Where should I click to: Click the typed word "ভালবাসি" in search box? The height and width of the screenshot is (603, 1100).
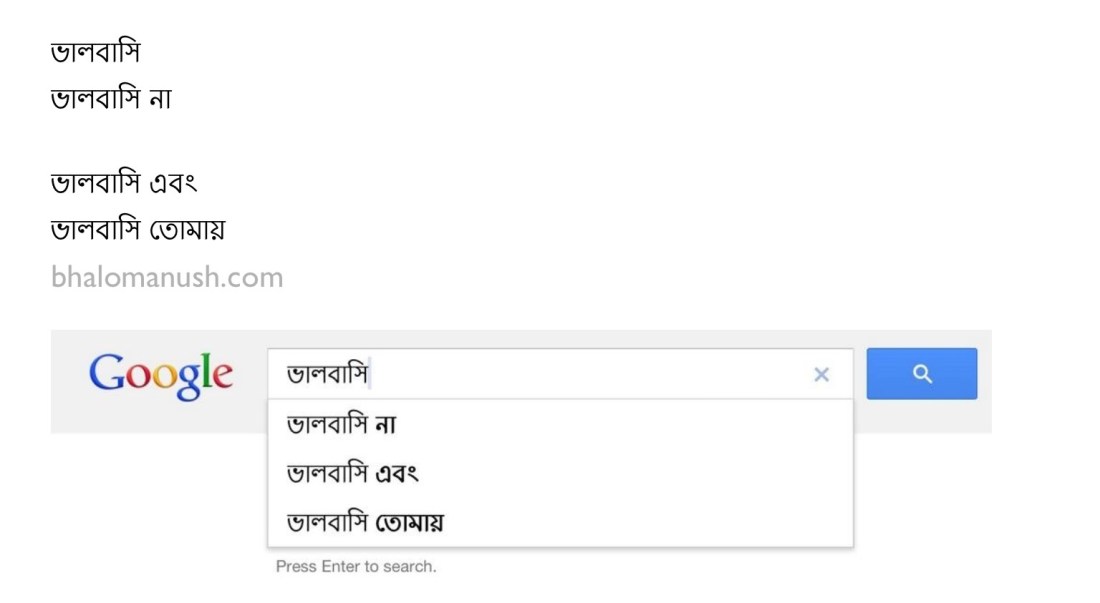(327, 375)
